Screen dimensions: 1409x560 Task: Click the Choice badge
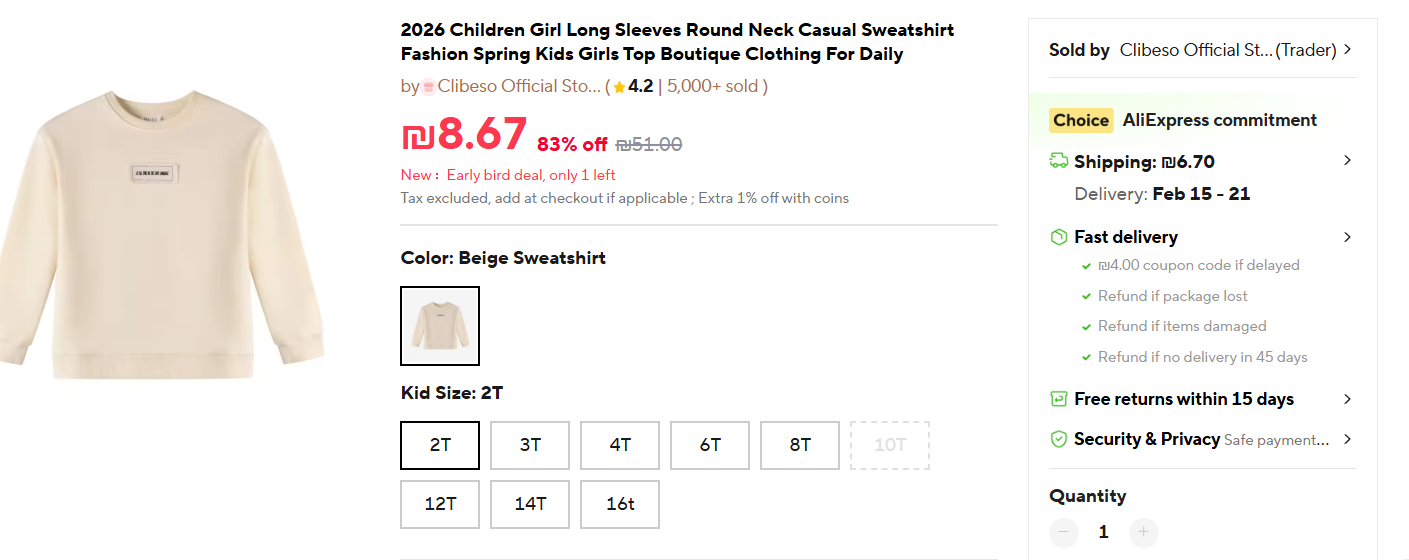point(1081,120)
